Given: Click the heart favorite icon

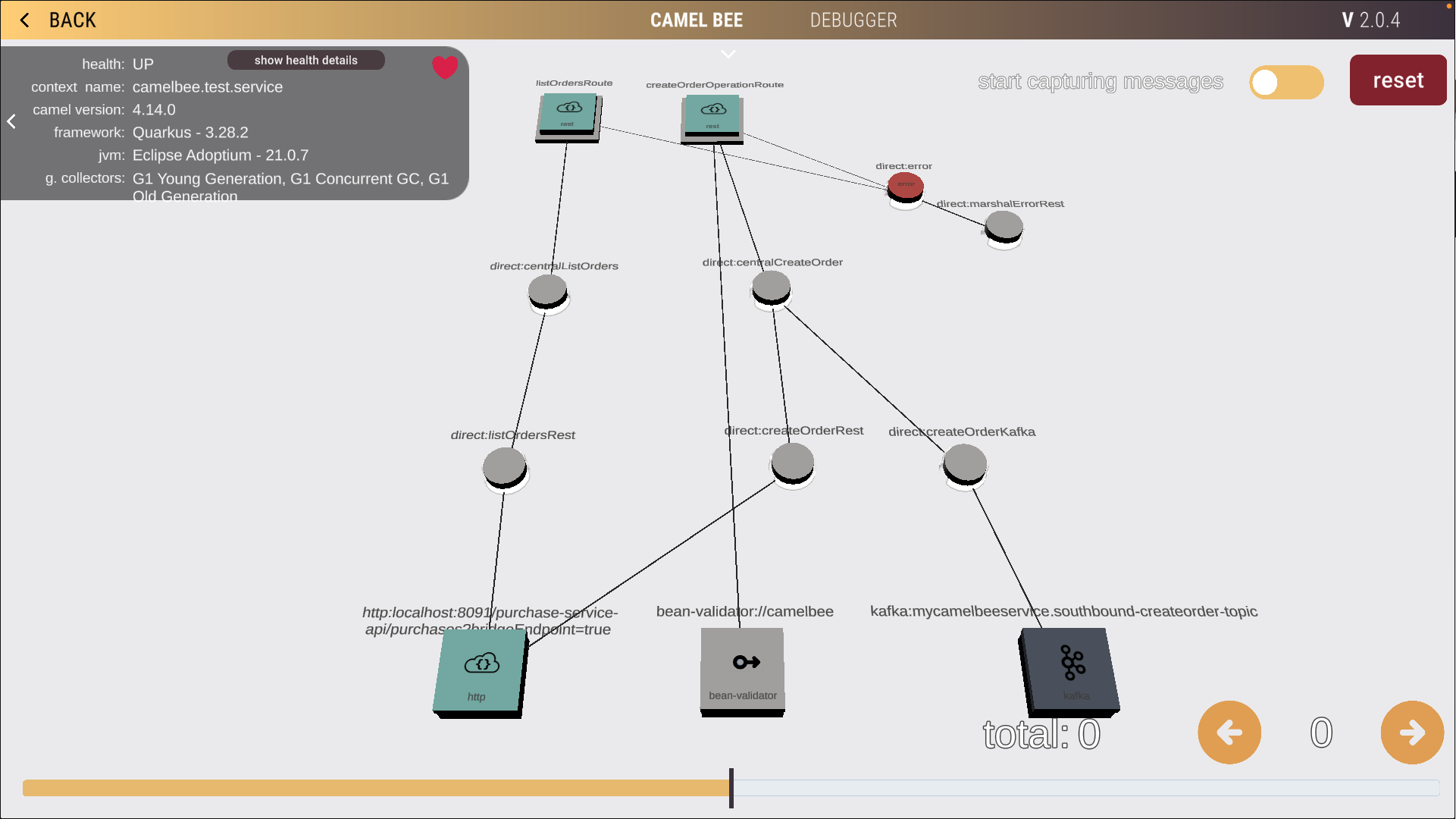Looking at the screenshot, I should coord(445,67).
